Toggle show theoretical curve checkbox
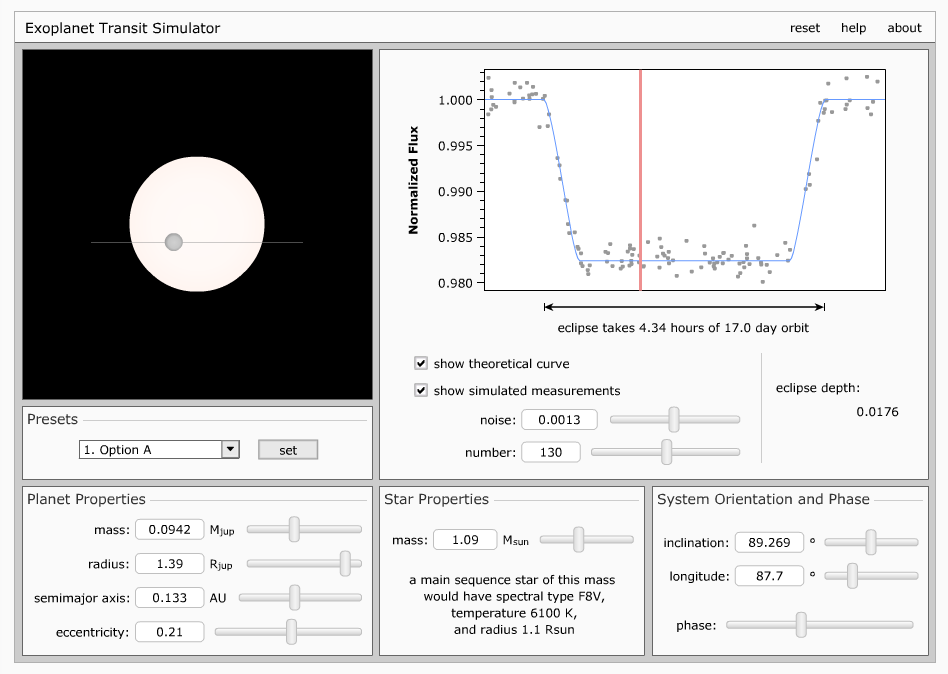The image size is (948, 674). point(422,364)
